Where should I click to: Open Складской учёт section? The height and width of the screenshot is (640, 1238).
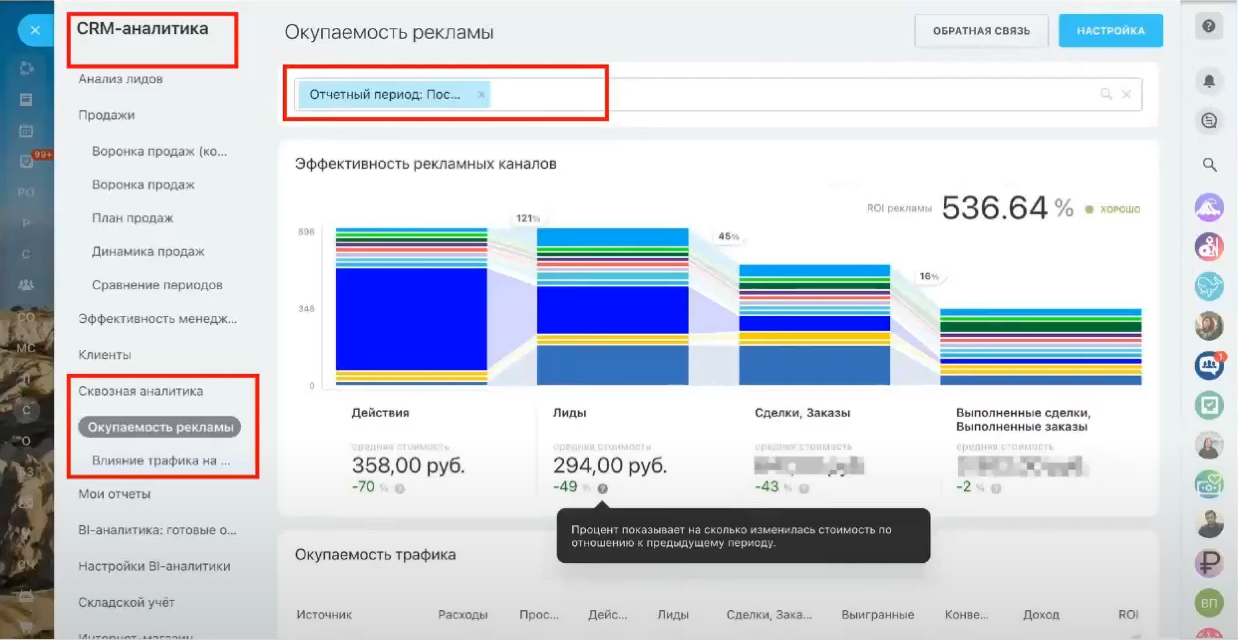(127, 603)
